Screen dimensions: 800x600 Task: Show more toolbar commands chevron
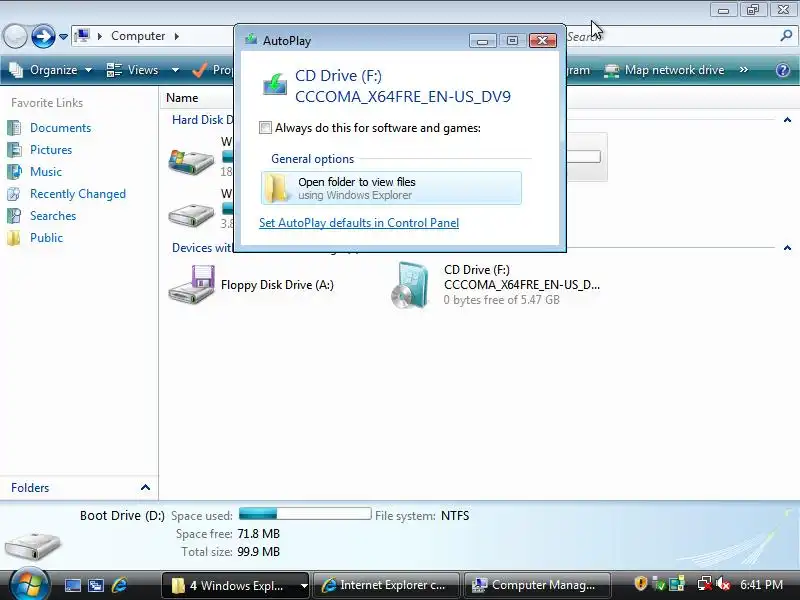pyautogui.click(x=744, y=70)
